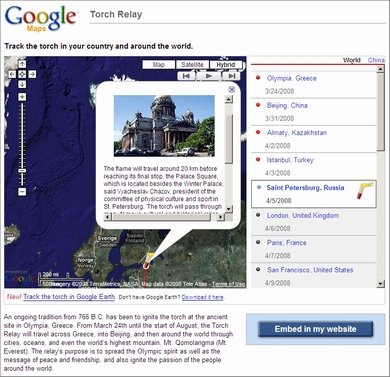Open the China tab
The image size is (390, 377).
[x=376, y=60]
